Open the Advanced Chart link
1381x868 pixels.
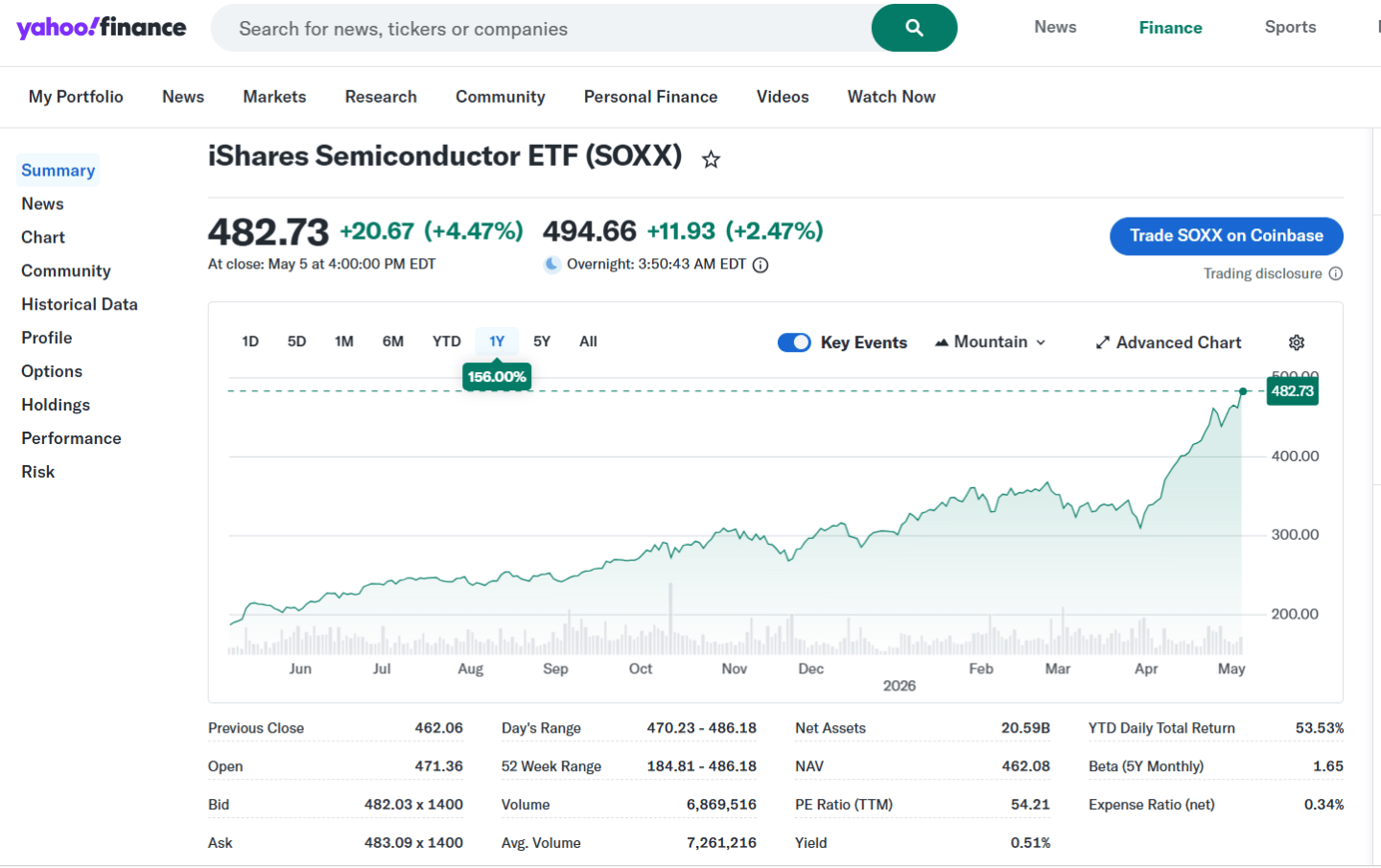tap(1168, 342)
